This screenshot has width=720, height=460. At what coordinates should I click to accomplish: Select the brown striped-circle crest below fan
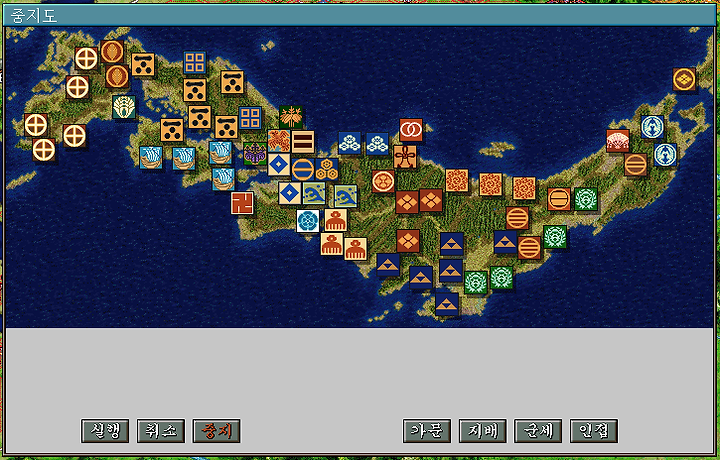point(636,164)
